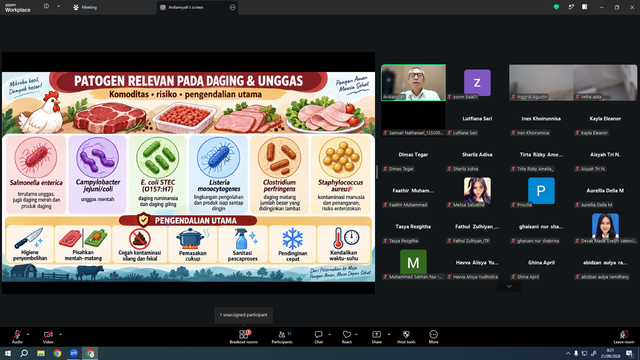Click the Zoom Workplace logo
640x360 pixels.
click(18, 8)
